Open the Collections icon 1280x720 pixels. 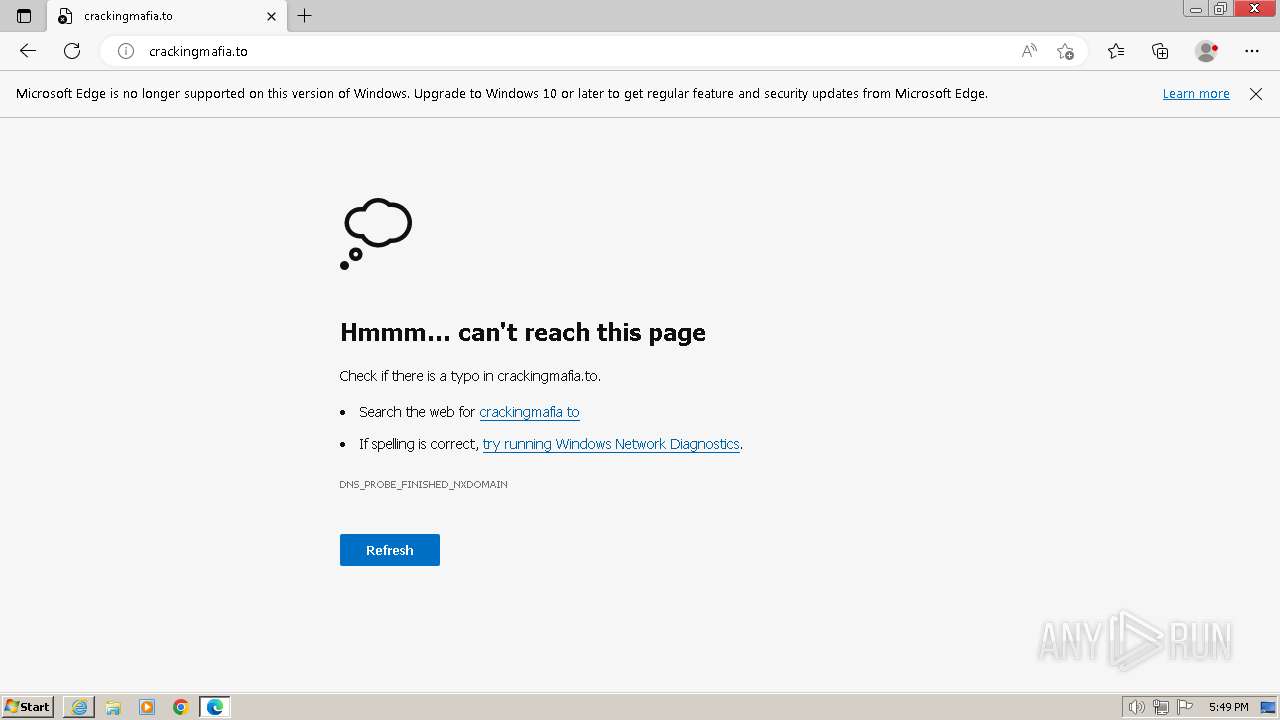pos(1160,51)
